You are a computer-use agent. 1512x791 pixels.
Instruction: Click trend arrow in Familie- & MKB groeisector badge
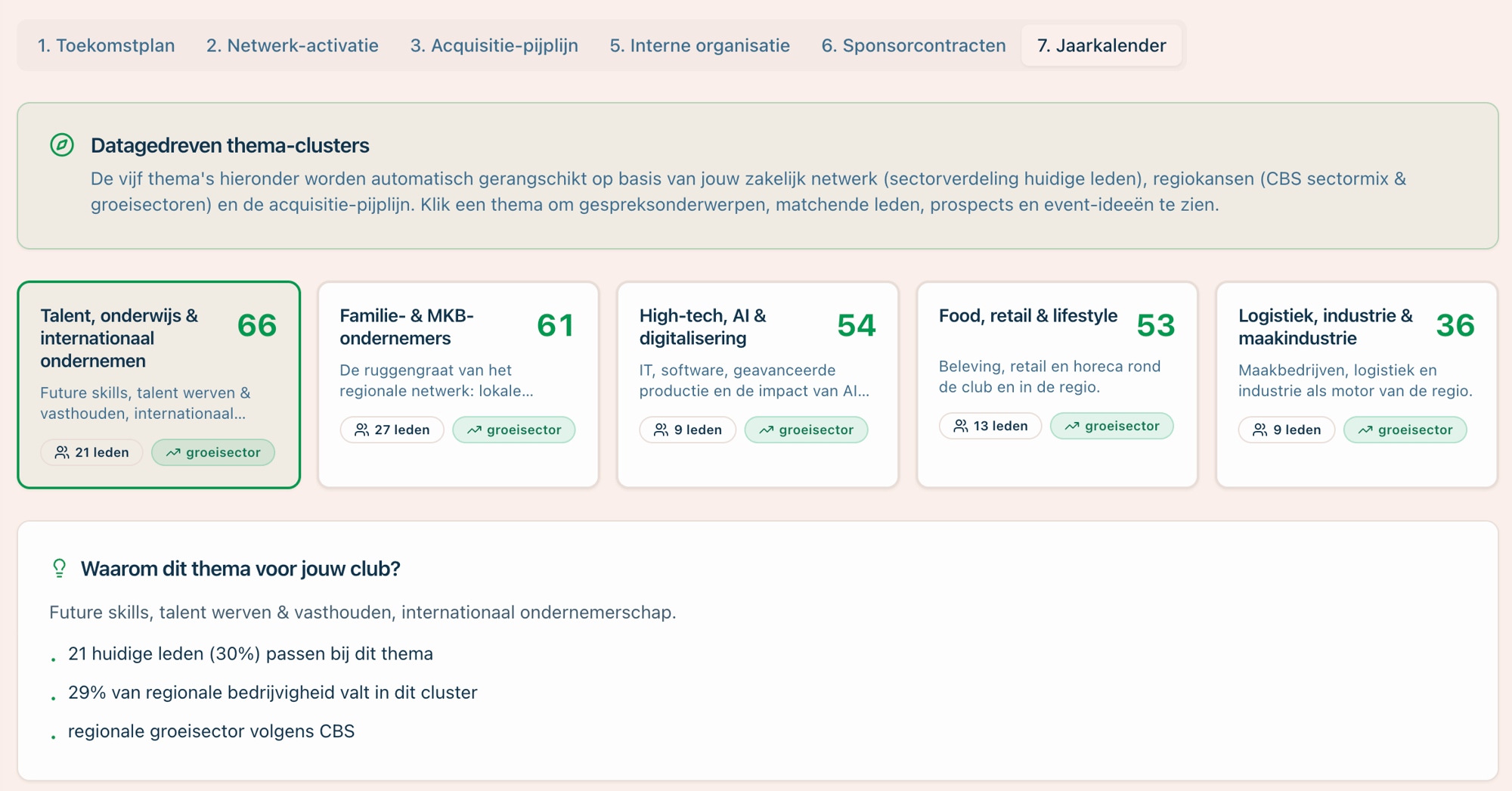click(x=474, y=430)
